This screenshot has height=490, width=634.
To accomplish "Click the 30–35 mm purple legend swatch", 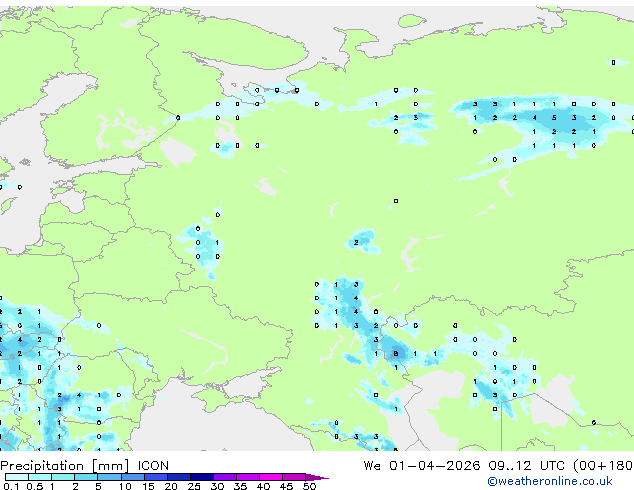I will [224, 477].
